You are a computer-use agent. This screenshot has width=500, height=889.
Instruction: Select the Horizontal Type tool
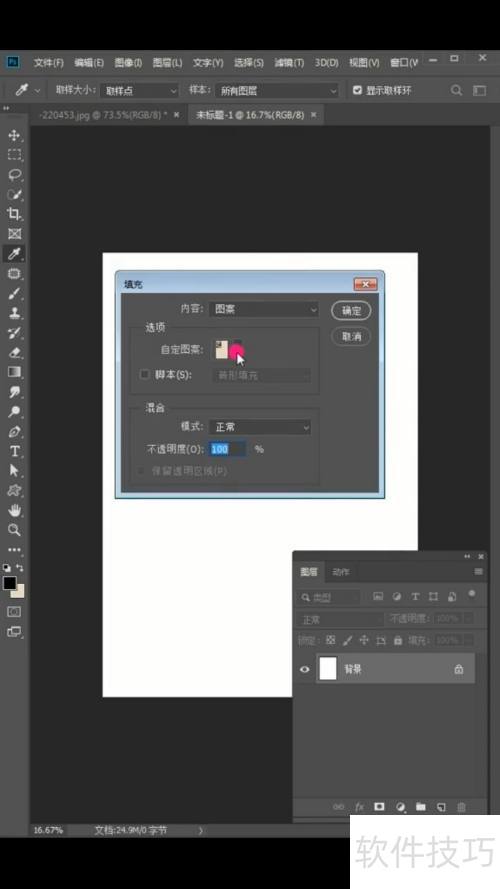(14, 451)
